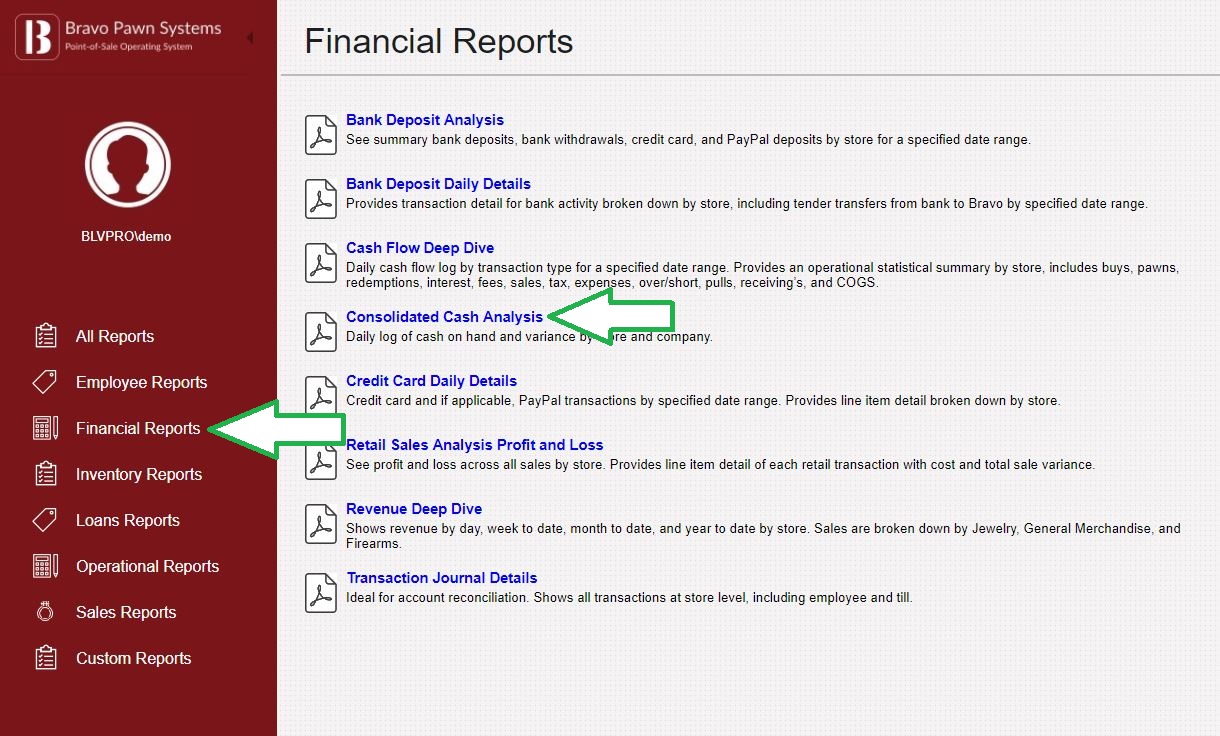Click the description starting 'Daily cash flow log'
This screenshot has width=1220, height=736.
(x=762, y=275)
